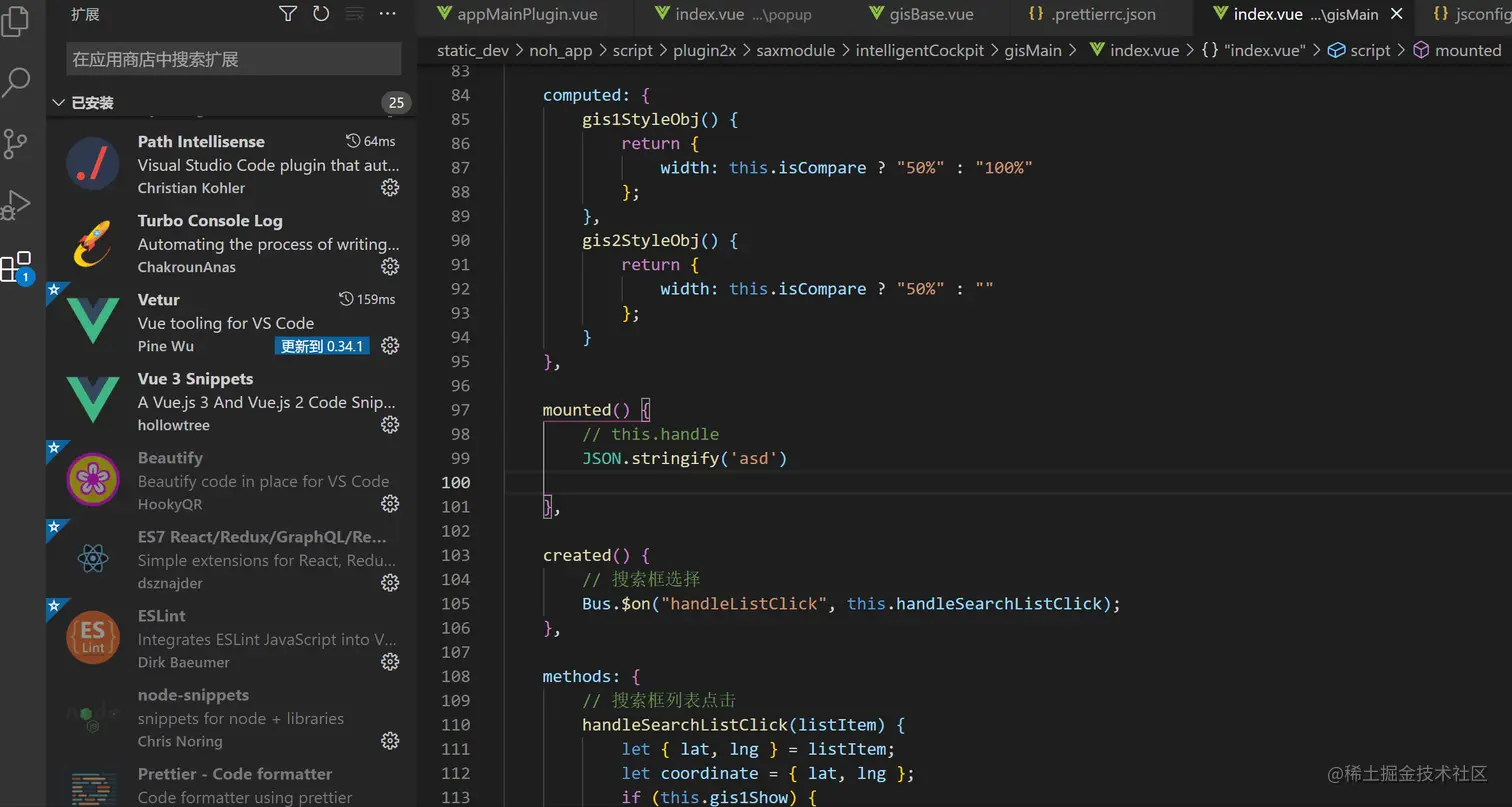Open Beautify manage gear

tap(391, 504)
